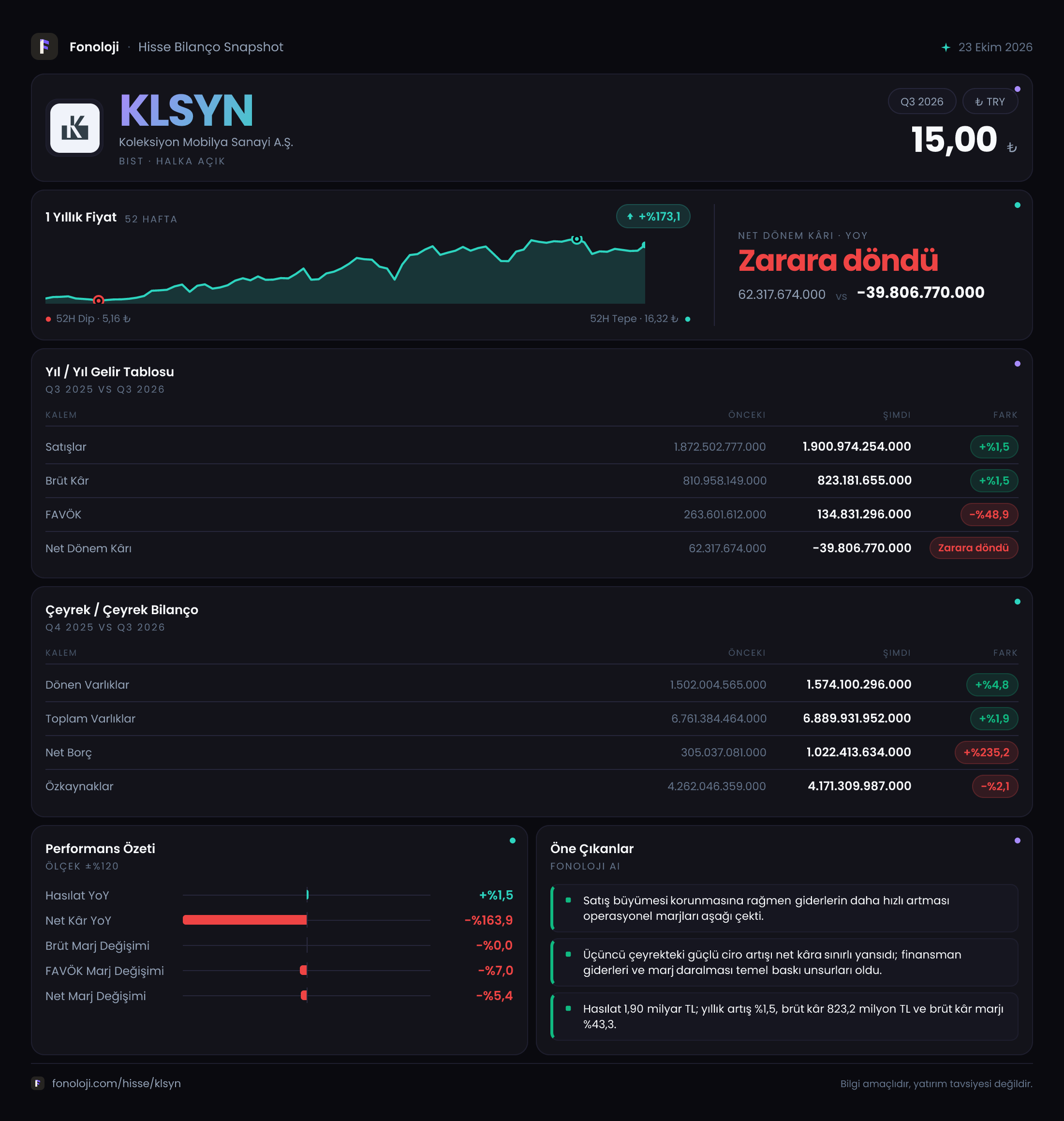The image size is (1064, 1121).
Task: Click the Çeyrek / Çeyrek Bilanço heading
Action: coord(122,610)
